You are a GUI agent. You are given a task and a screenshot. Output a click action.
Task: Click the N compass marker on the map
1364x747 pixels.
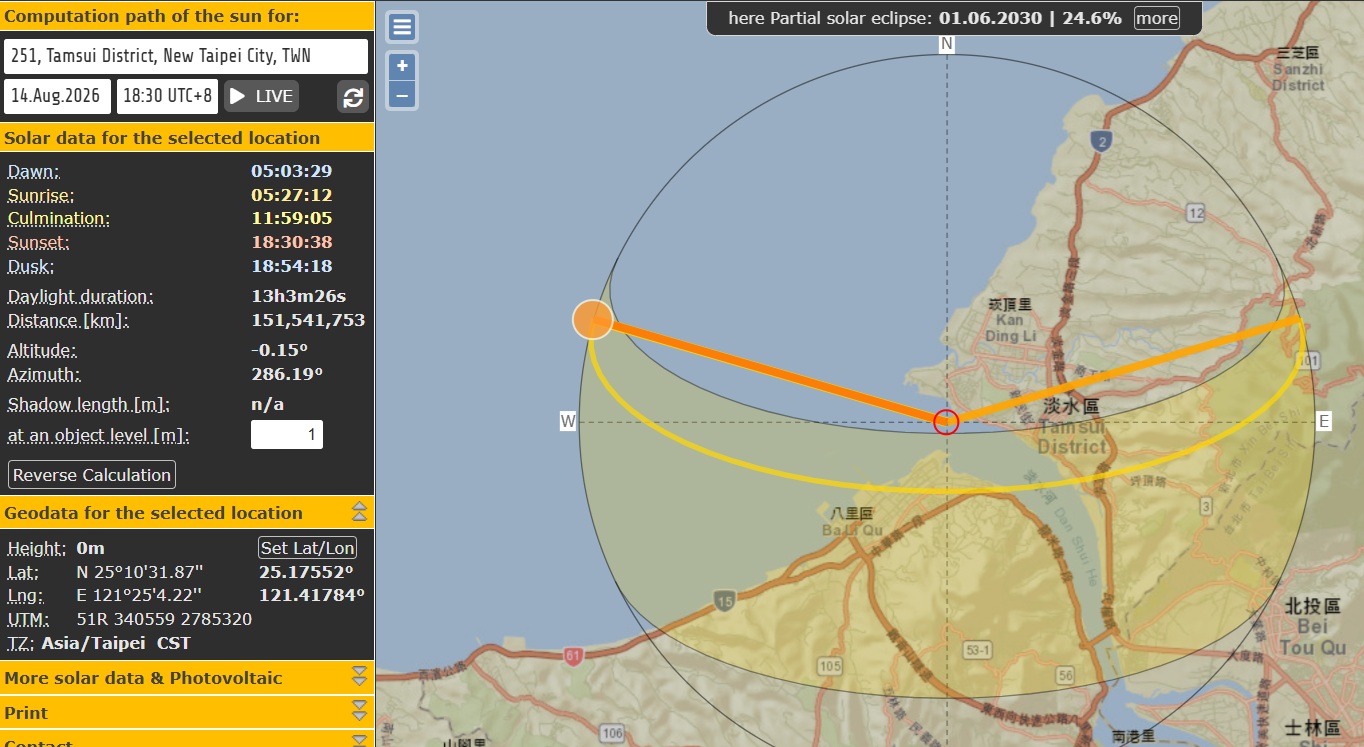pos(947,44)
